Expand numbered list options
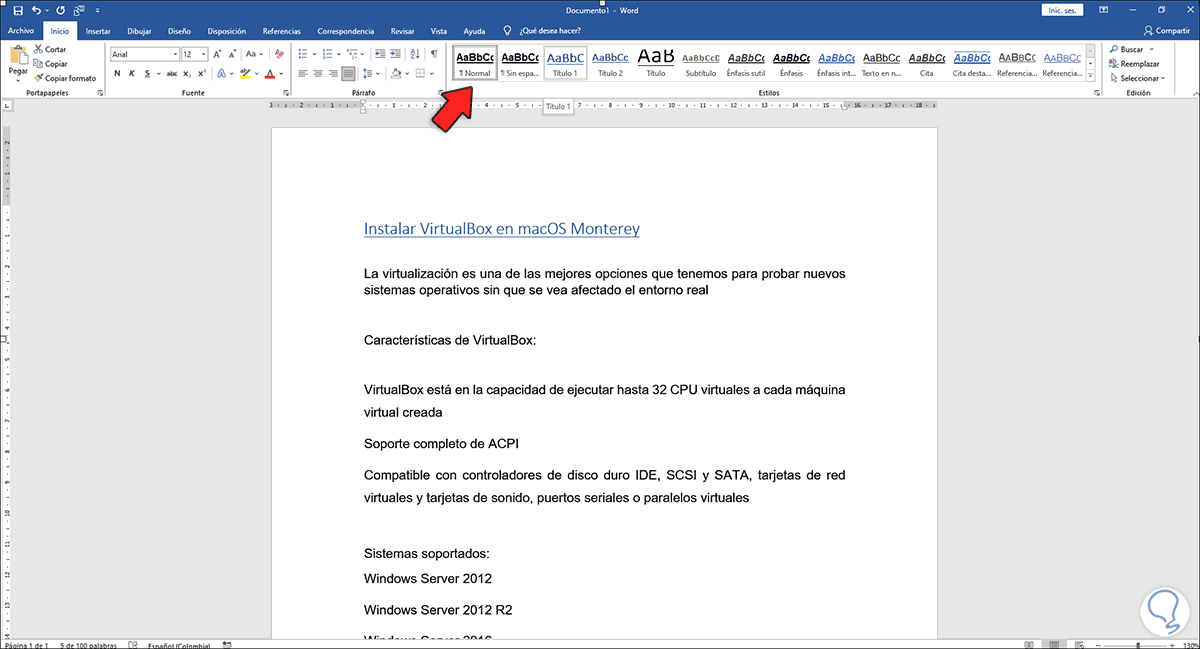1200x649 pixels. [341, 54]
